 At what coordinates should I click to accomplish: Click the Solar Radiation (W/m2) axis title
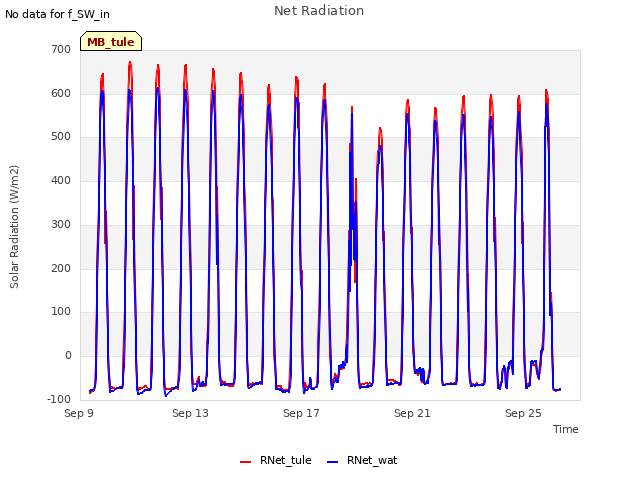click(14, 227)
